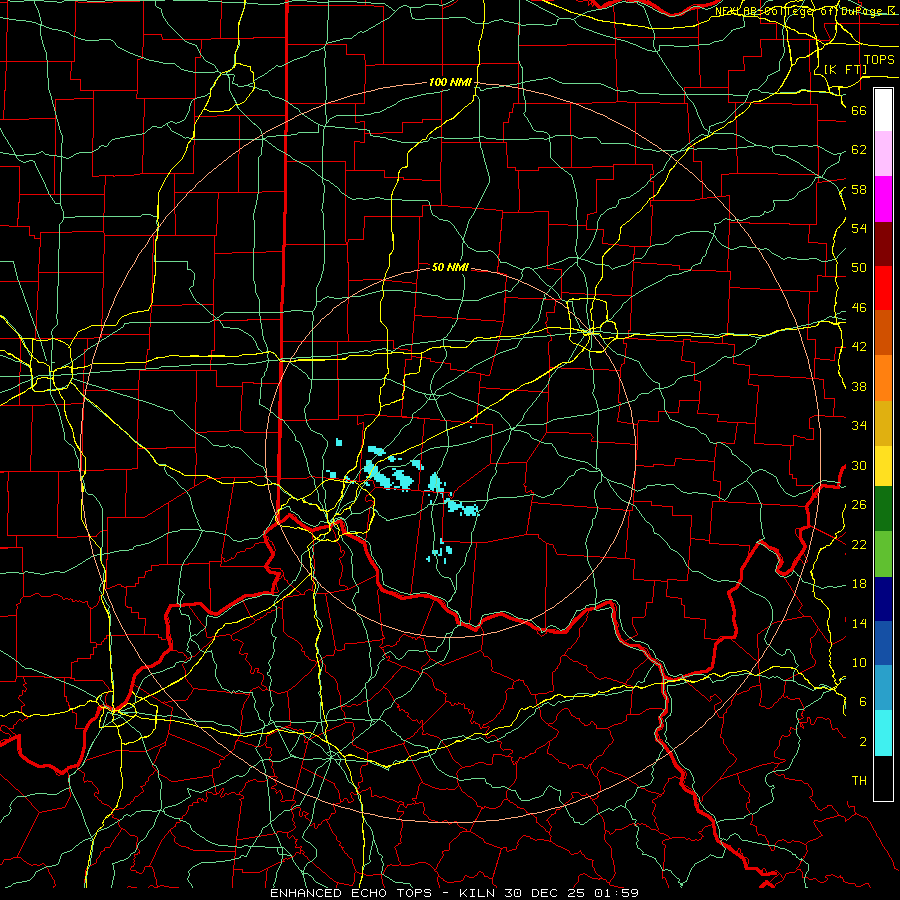Select the bright red legend swatch
Image resolution: width=900 pixels, height=900 pixels.
pyautogui.click(x=883, y=288)
